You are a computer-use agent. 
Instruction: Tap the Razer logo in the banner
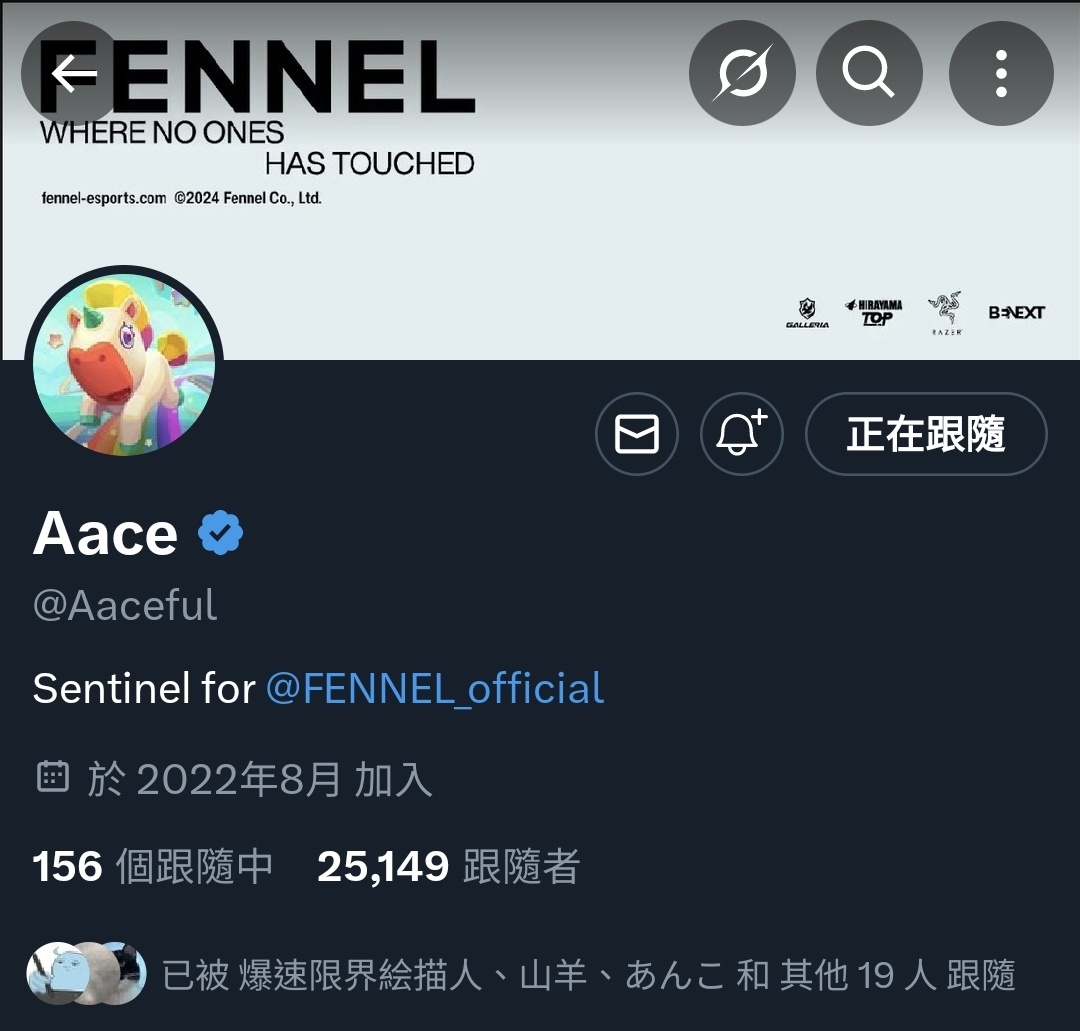(x=946, y=313)
